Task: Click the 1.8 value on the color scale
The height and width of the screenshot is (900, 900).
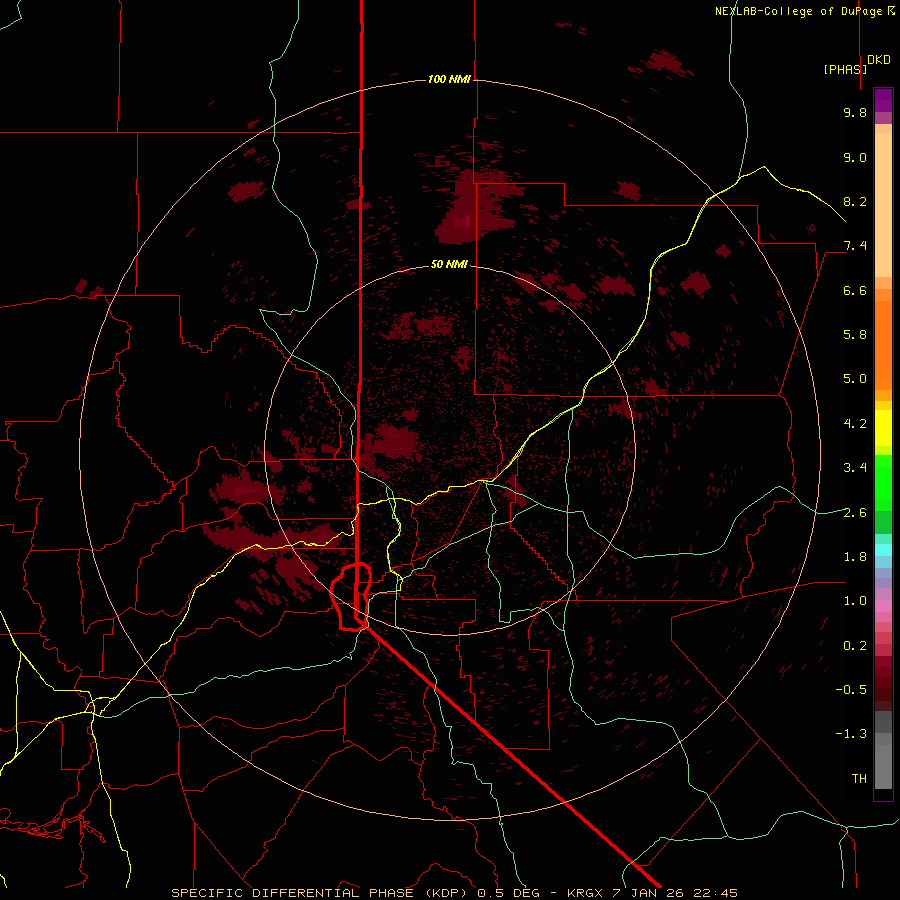Action: 855,557
